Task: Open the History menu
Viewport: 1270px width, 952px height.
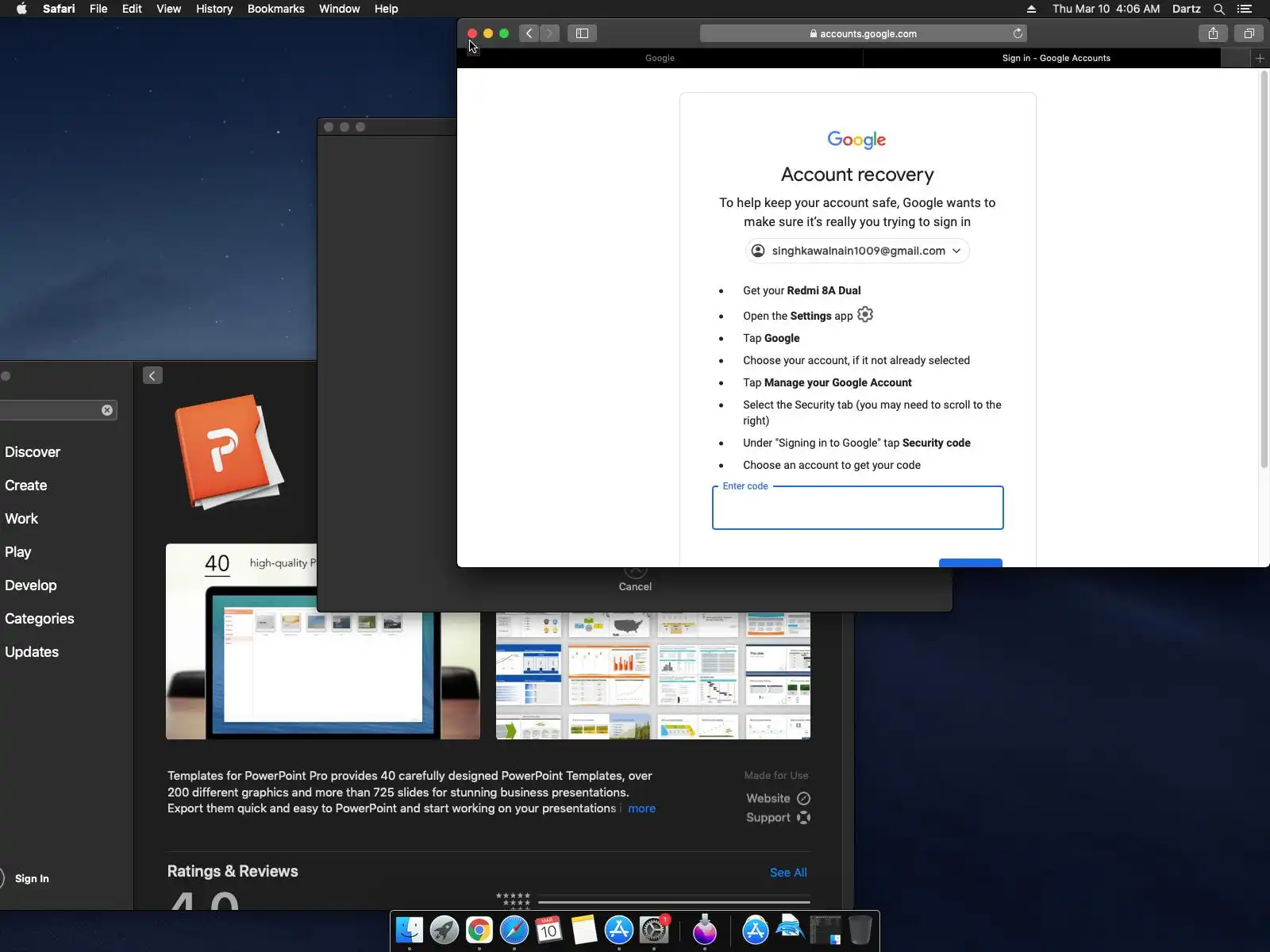Action: 214,9
